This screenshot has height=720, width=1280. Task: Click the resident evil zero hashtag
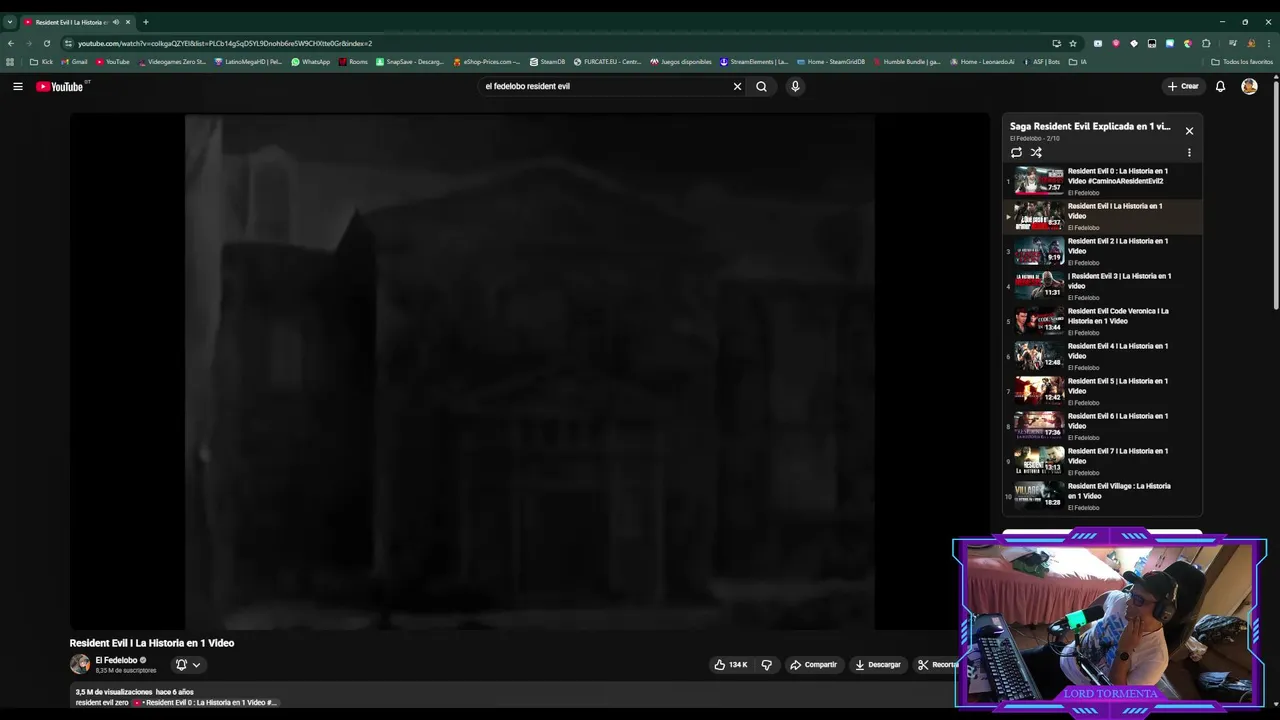(x=102, y=702)
